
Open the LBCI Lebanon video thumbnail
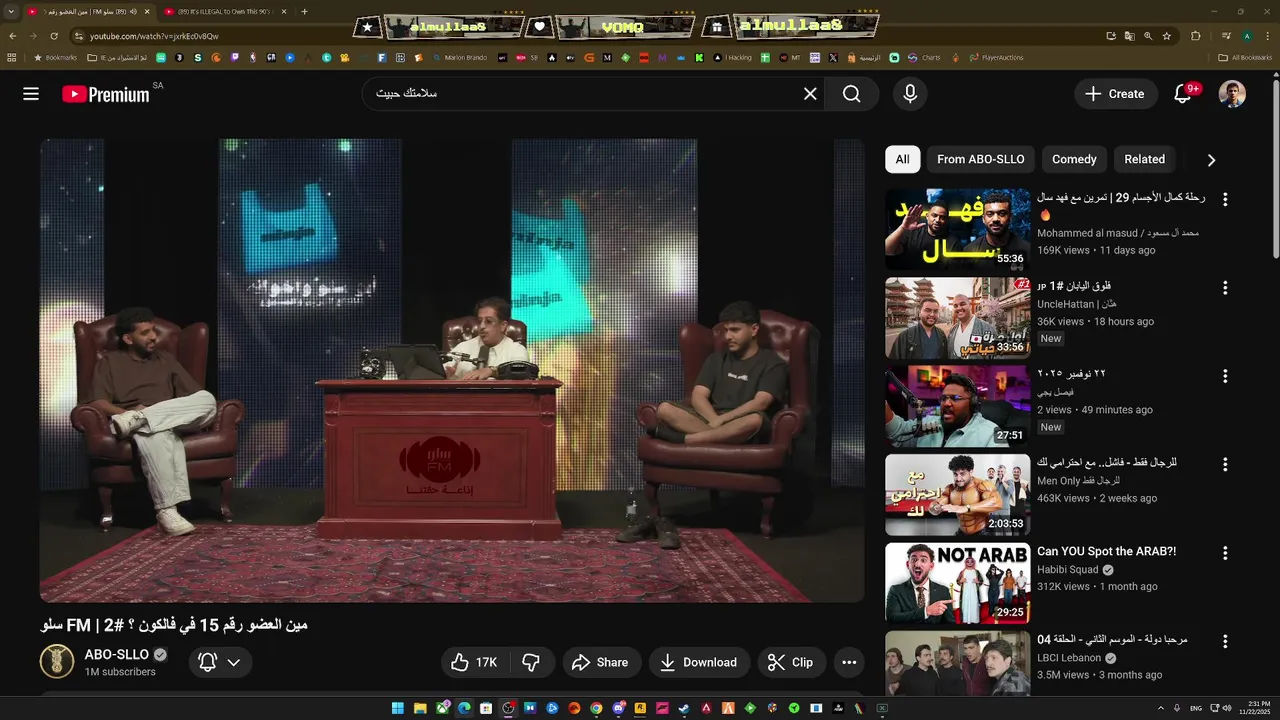click(x=957, y=663)
